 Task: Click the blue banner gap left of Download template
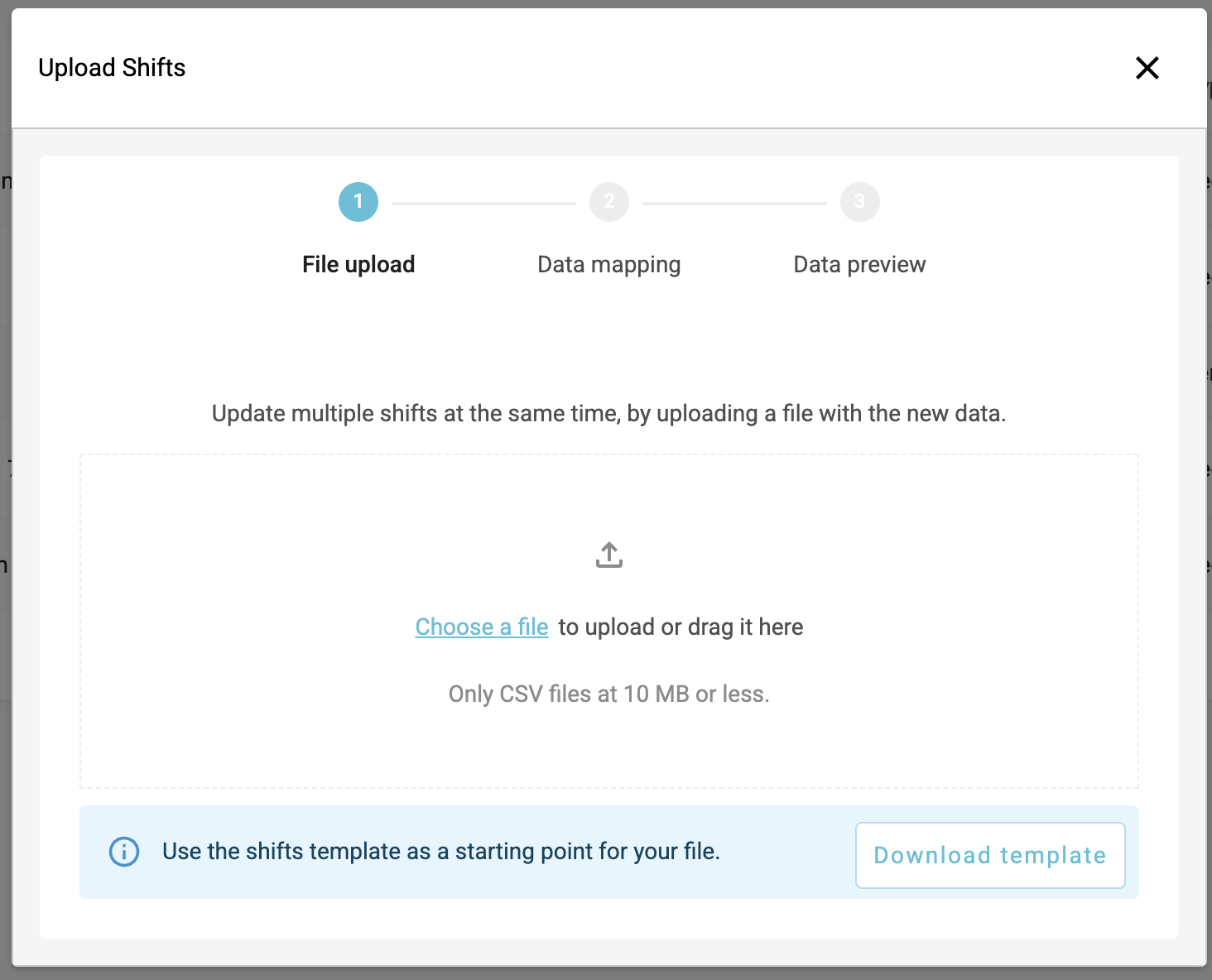pyautogui.click(x=786, y=853)
